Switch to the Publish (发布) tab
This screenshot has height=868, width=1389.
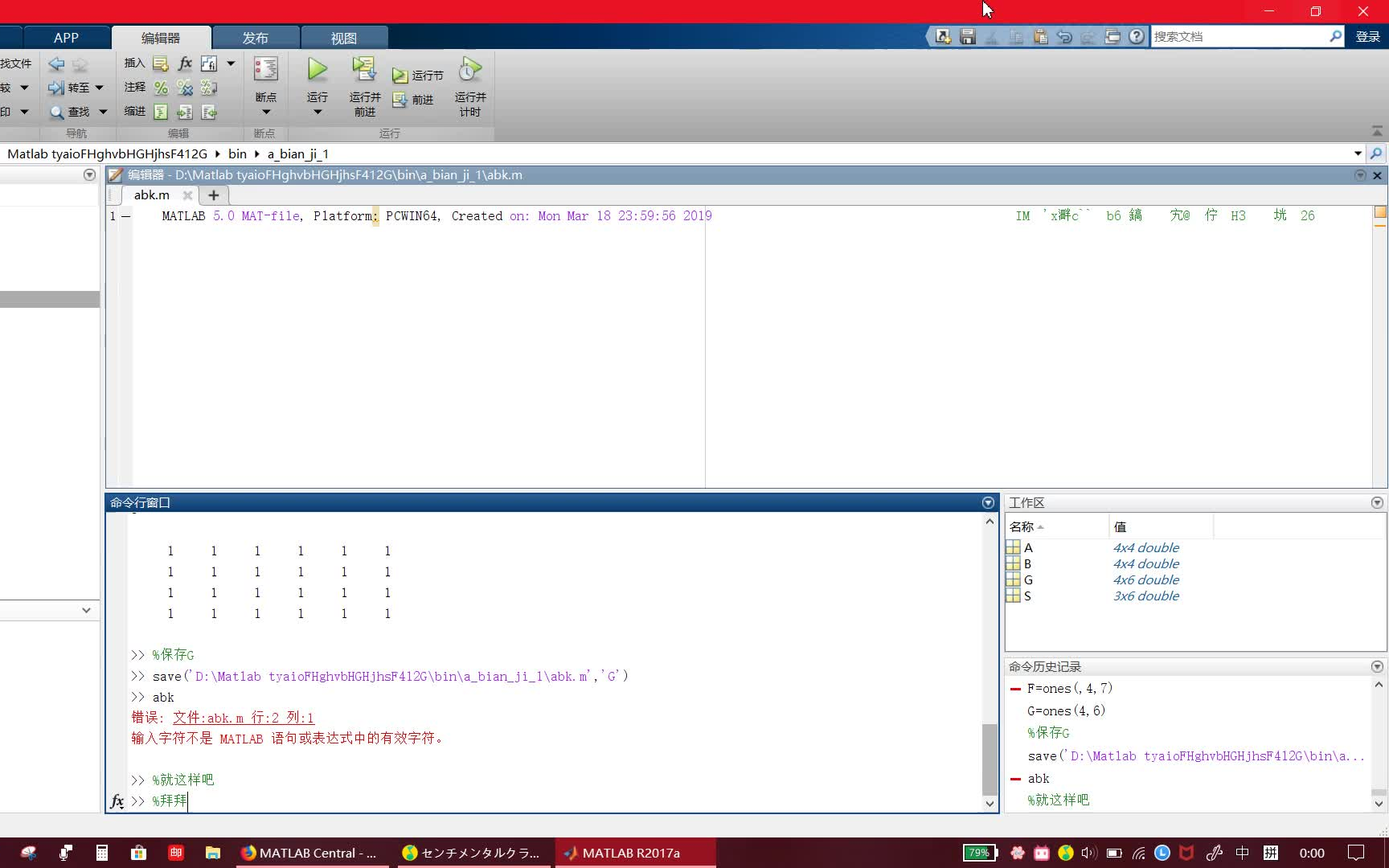click(256, 38)
